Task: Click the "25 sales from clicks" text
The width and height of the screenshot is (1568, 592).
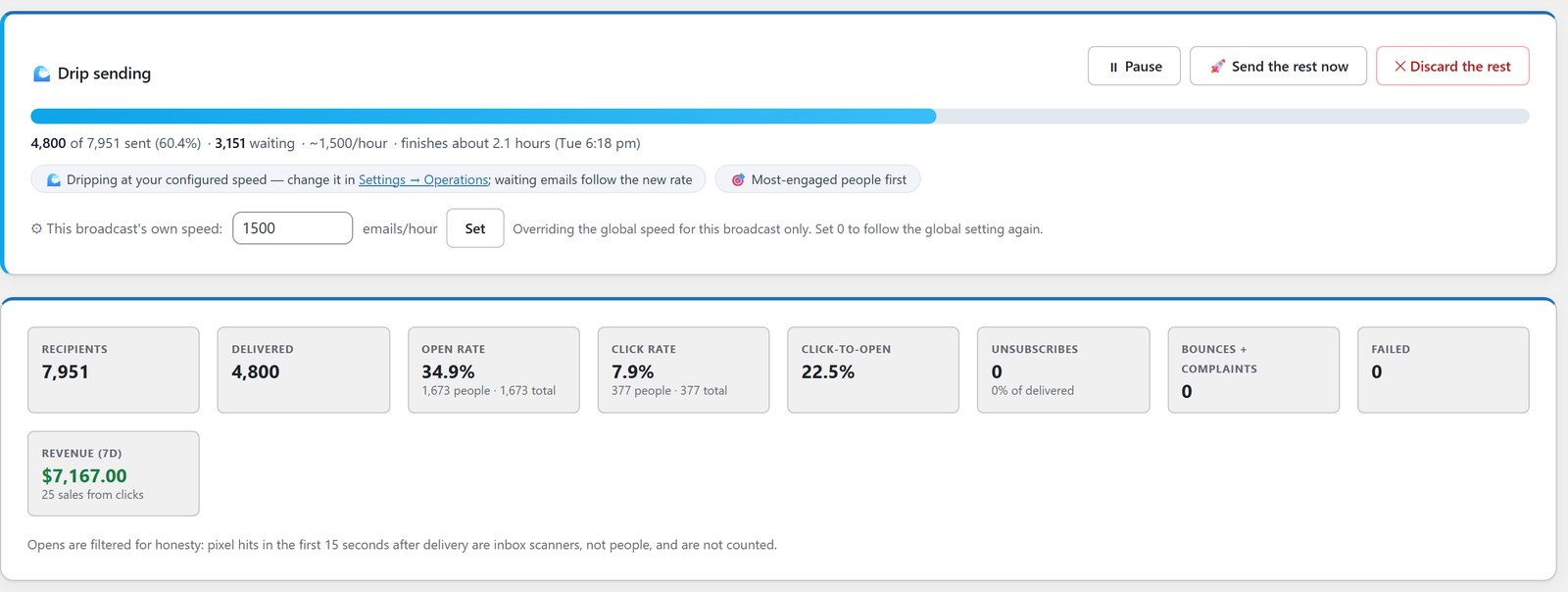Action: tap(92, 495)
